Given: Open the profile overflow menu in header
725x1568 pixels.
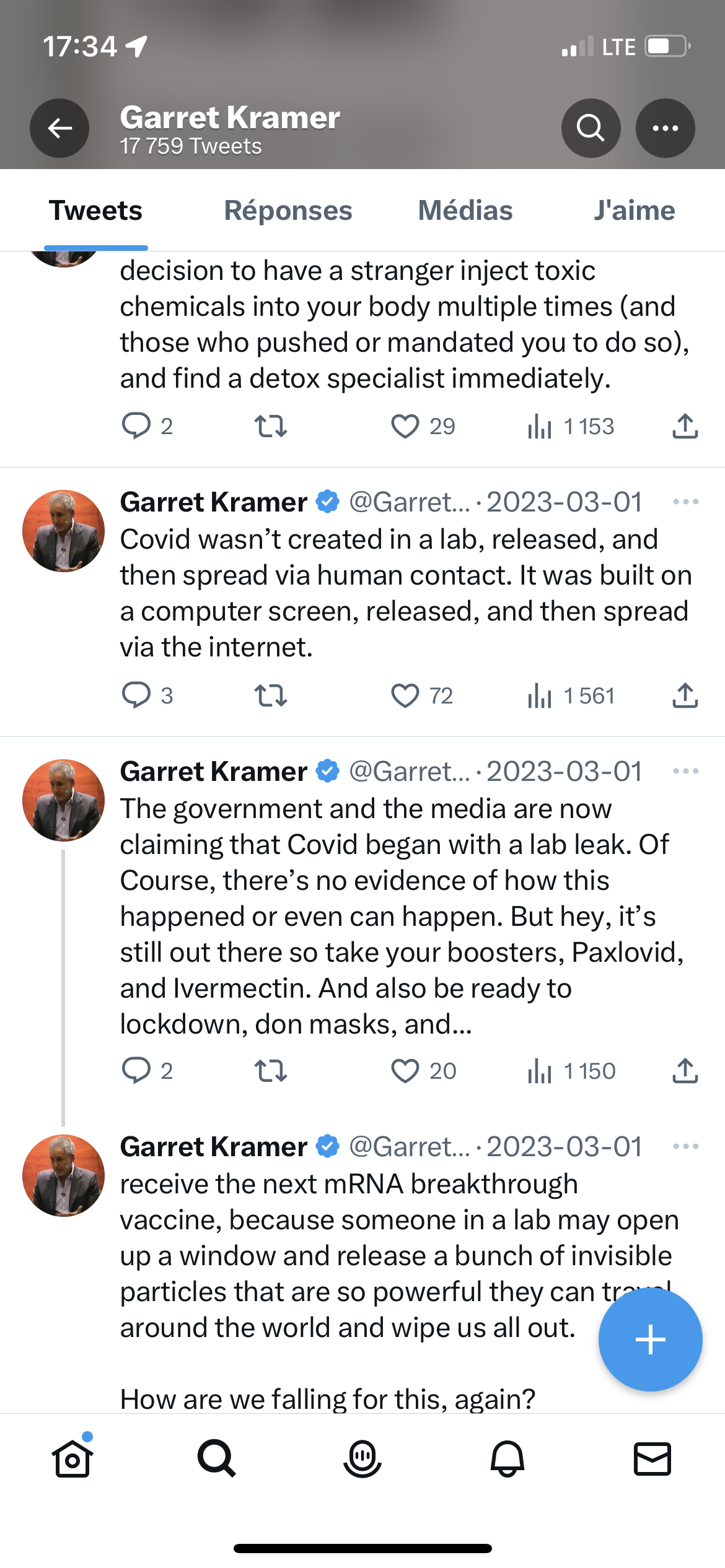Looking at the screenshot, I should 665,128.
